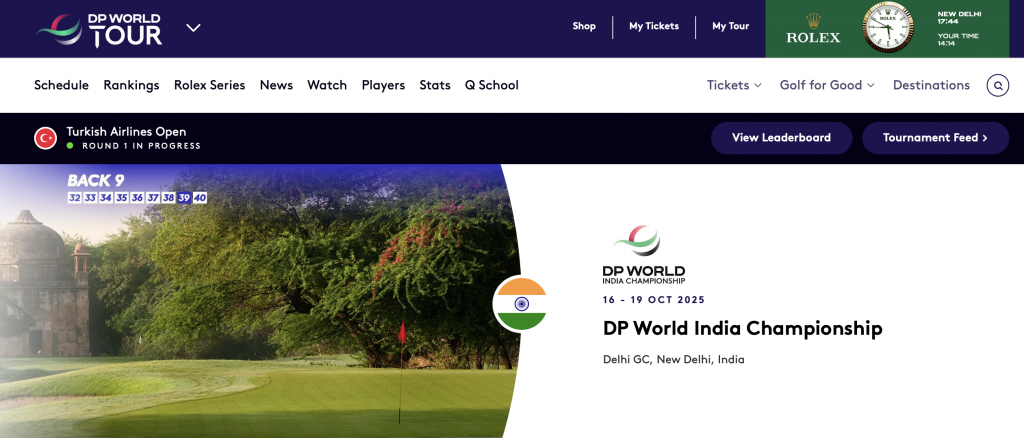Click the Rolex logo banner

813,29
